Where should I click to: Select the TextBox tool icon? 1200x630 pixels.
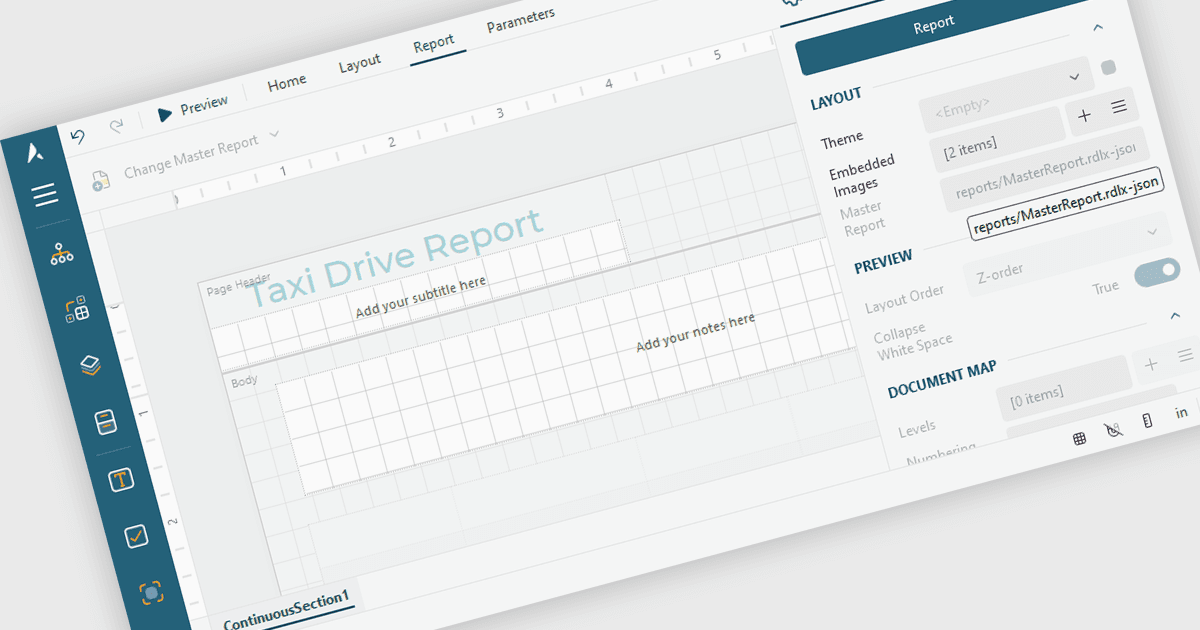tap(122, 479)
